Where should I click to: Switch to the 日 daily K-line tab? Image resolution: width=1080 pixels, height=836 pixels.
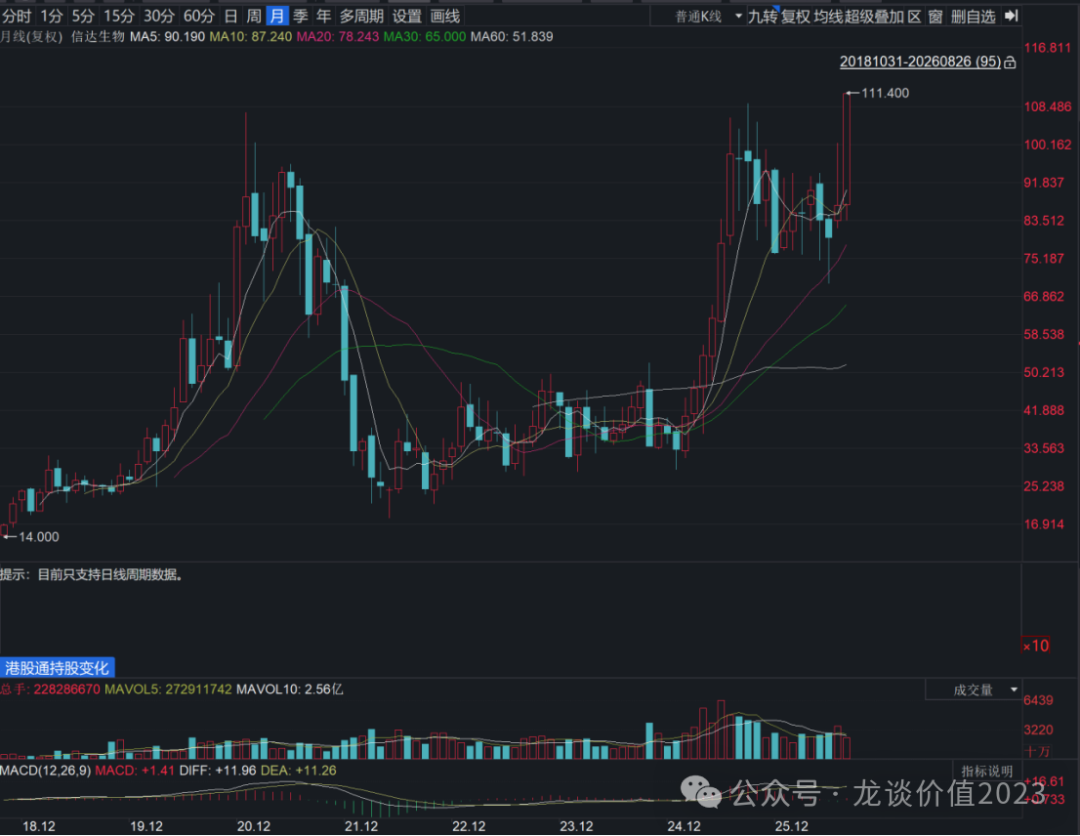[x=231, y=16]
